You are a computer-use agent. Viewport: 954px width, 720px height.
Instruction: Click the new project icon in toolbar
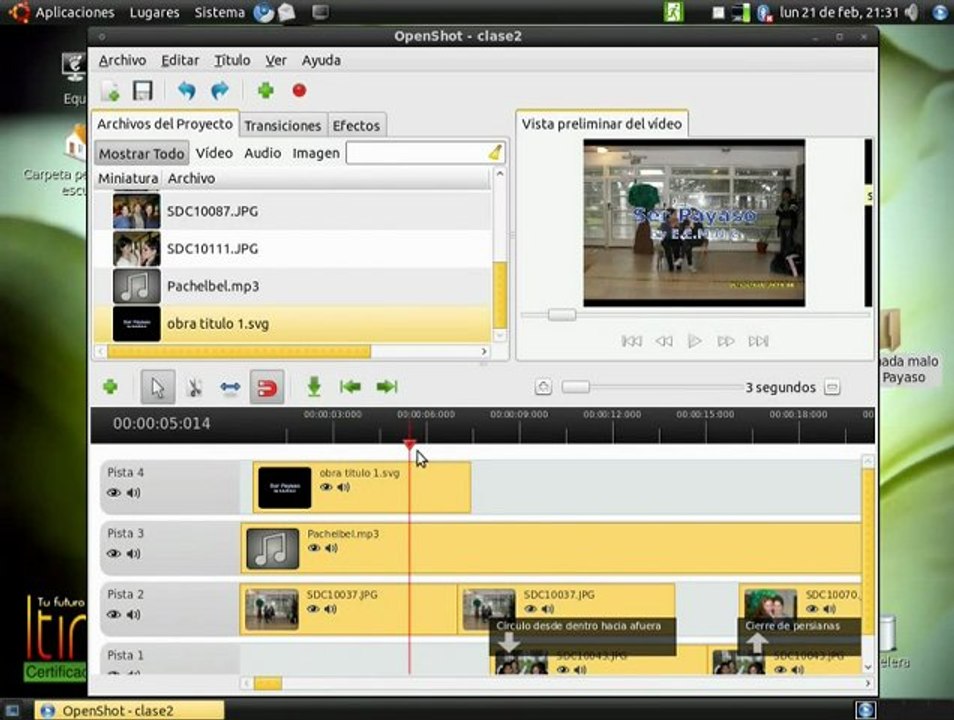(x=110, y=91)
